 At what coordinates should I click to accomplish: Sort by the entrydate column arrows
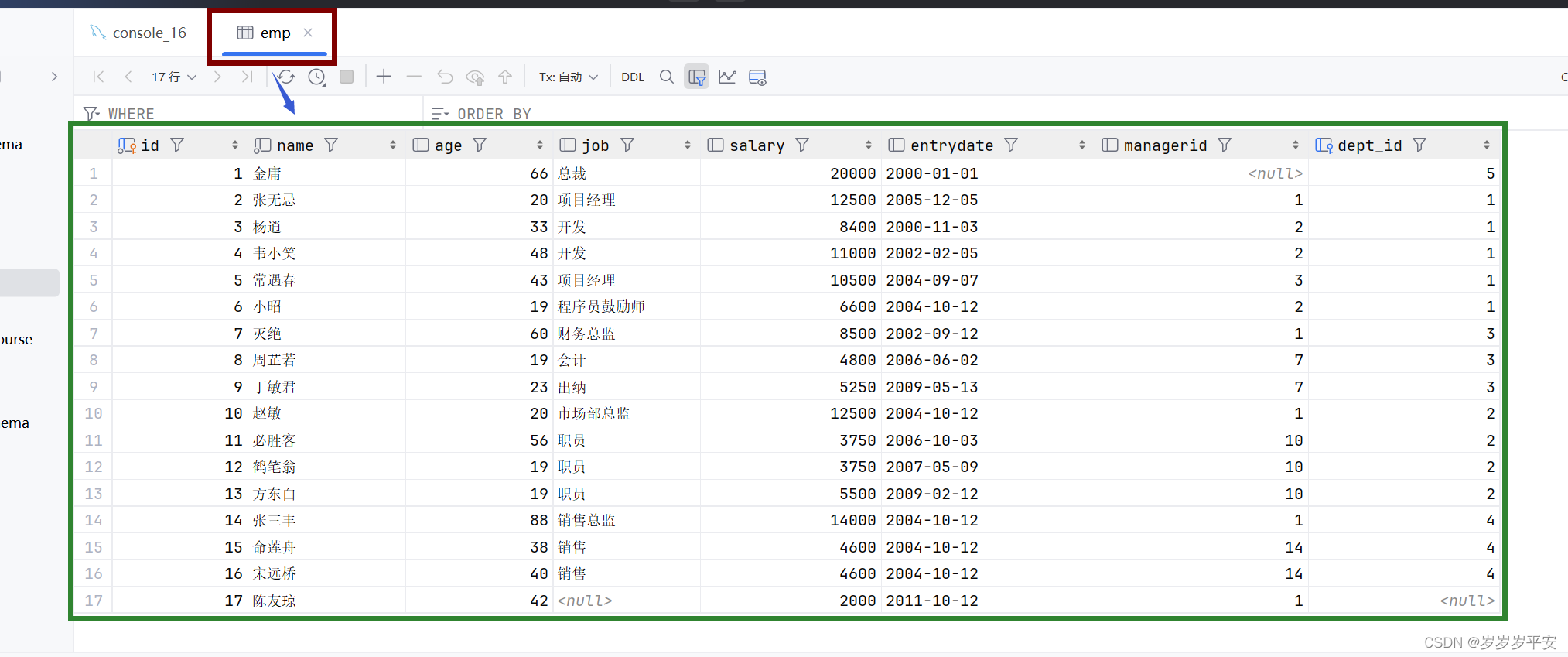click(x=1082, y=145)
